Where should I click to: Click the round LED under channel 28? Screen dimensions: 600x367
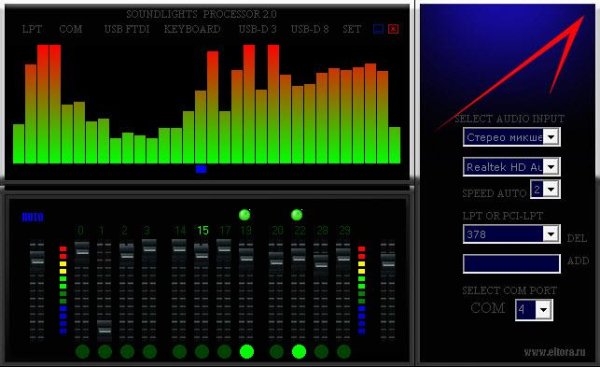pyautogui.click(x=321, y=351)
